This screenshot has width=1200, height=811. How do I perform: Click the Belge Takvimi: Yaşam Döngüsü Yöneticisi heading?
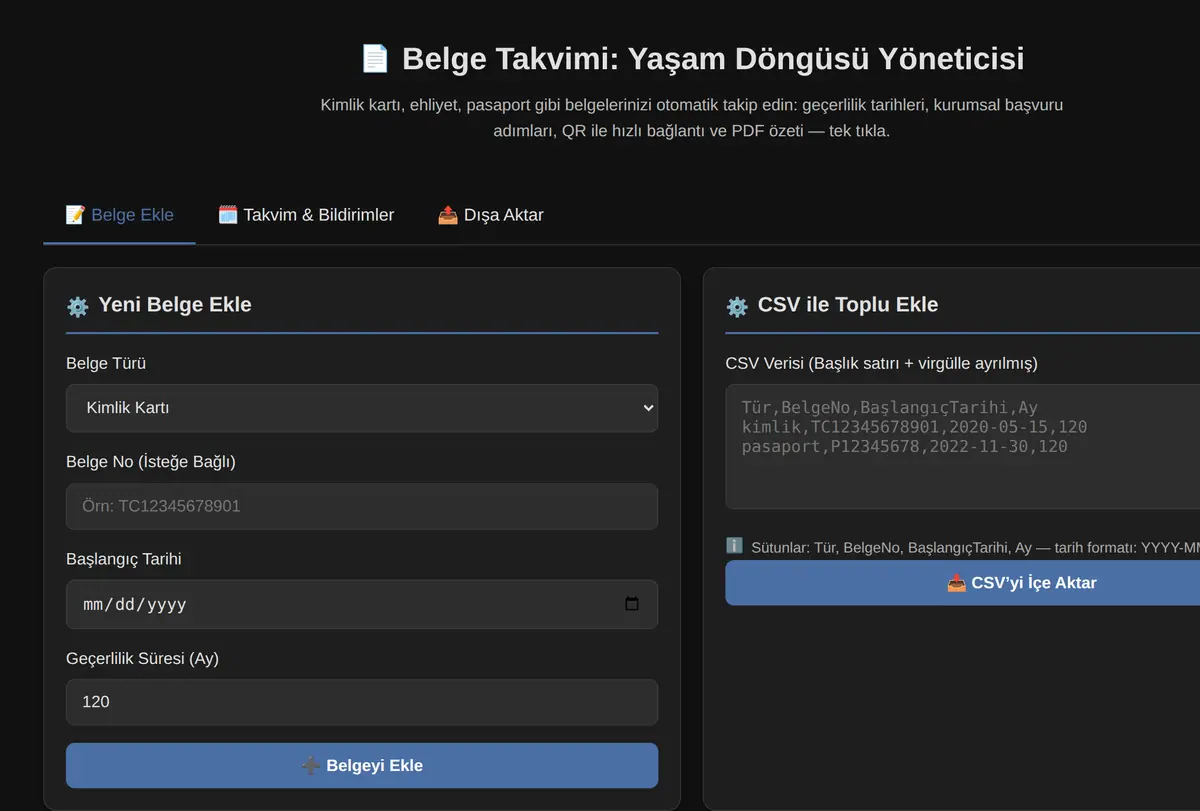[713, 59]
